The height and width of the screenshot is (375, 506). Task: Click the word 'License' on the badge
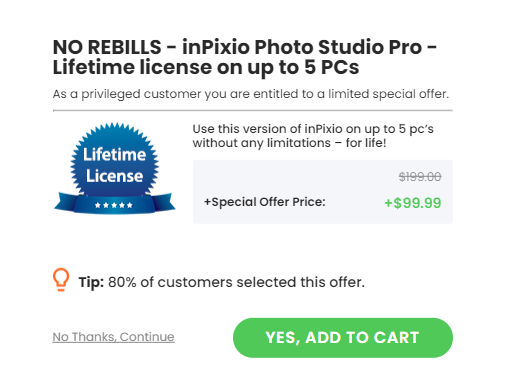point(114,176)
